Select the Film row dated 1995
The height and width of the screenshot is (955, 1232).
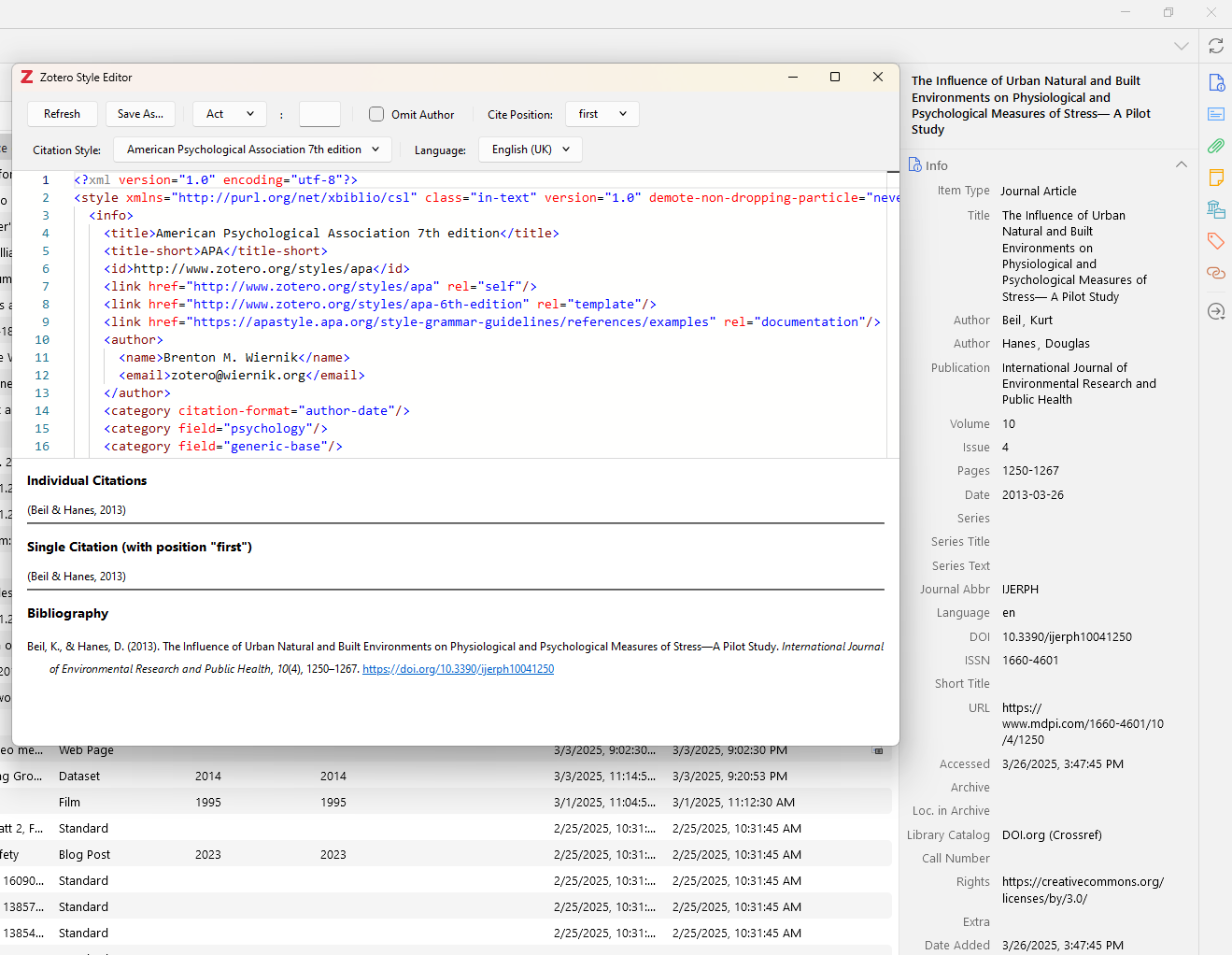[446, 803]
